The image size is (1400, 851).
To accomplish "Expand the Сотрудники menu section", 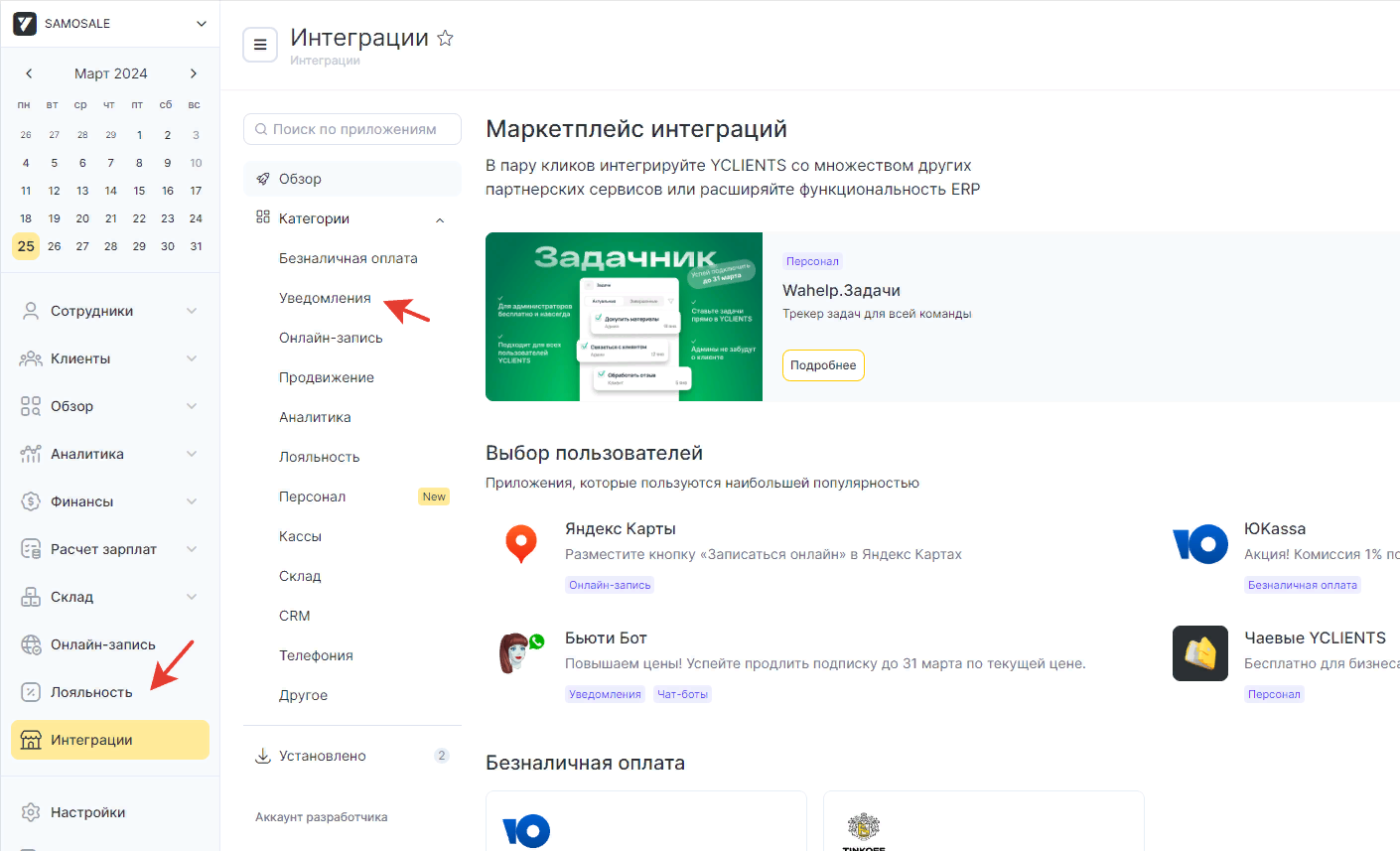I will tap(192, 311).
